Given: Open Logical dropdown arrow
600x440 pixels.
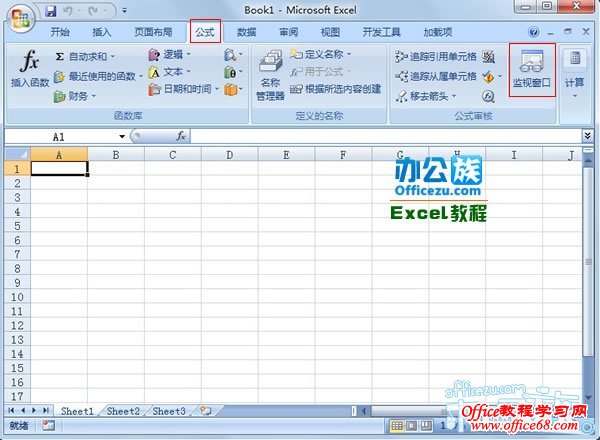Looking at the screenshot, I should 188,55.
